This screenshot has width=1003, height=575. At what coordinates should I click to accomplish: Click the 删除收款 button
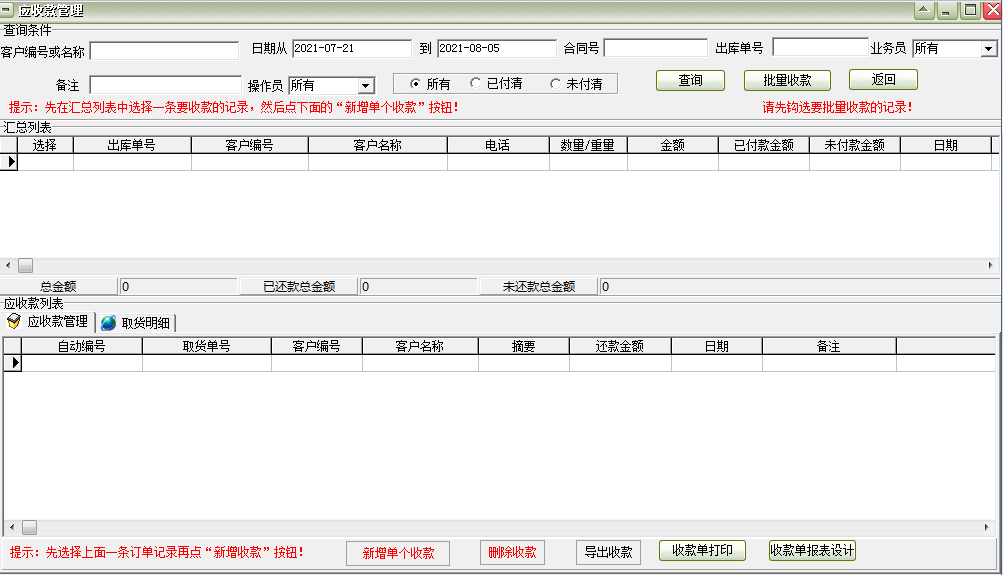[x=512, y=553]
